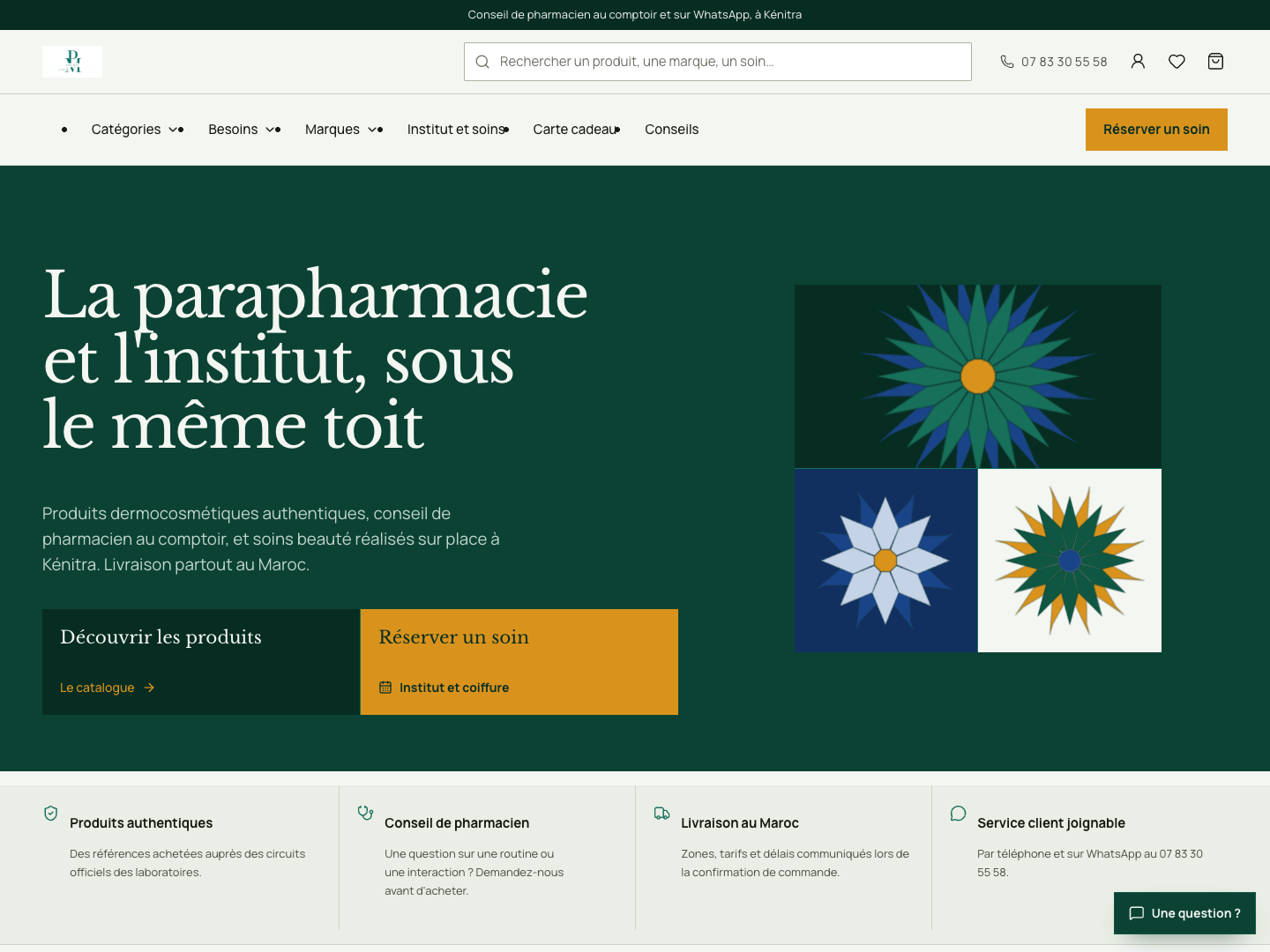Click the hero paragraph starting Produits dermocosmétiques authentiques

(x=272, y=539)
